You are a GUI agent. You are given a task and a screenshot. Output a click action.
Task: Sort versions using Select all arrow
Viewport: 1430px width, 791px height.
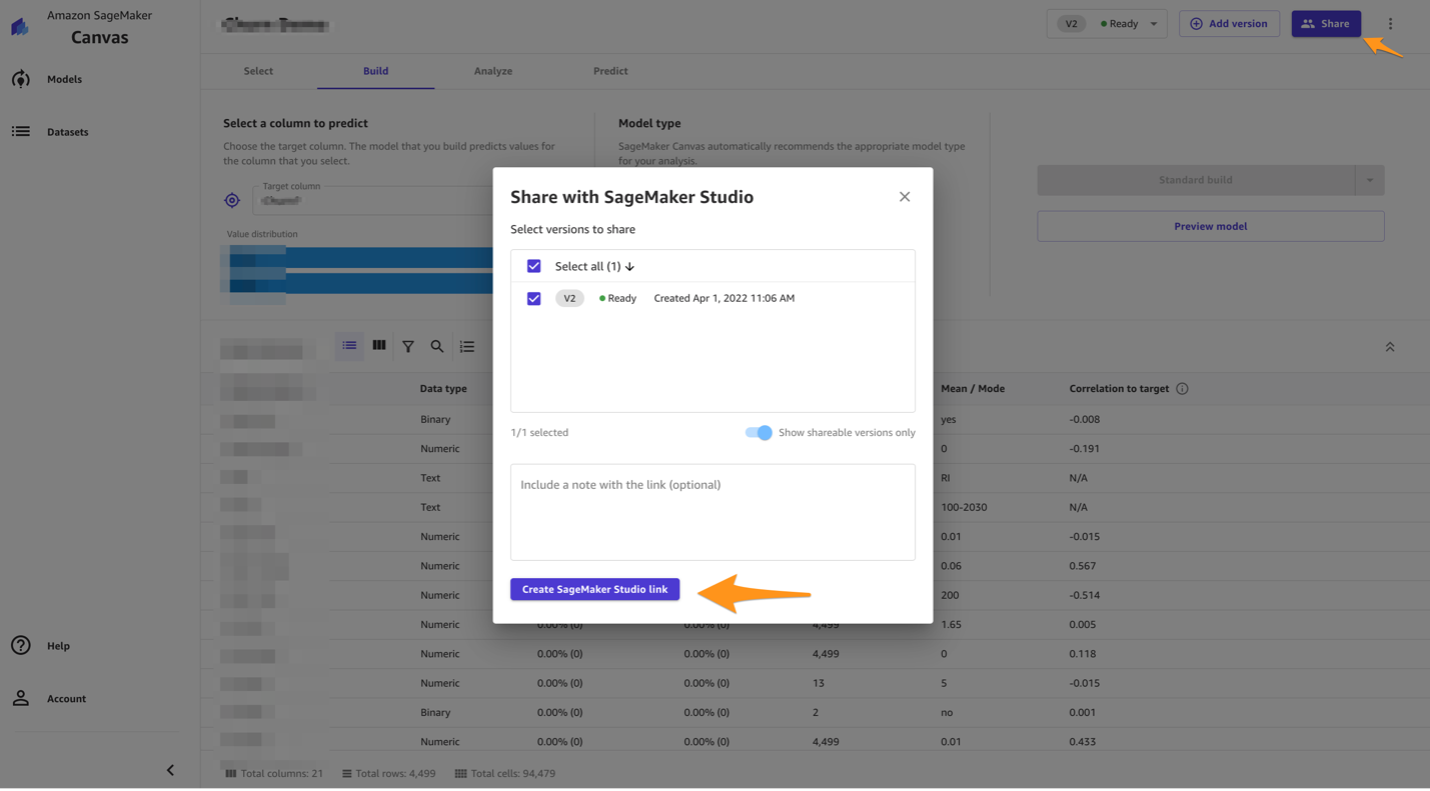pos(630,267)
